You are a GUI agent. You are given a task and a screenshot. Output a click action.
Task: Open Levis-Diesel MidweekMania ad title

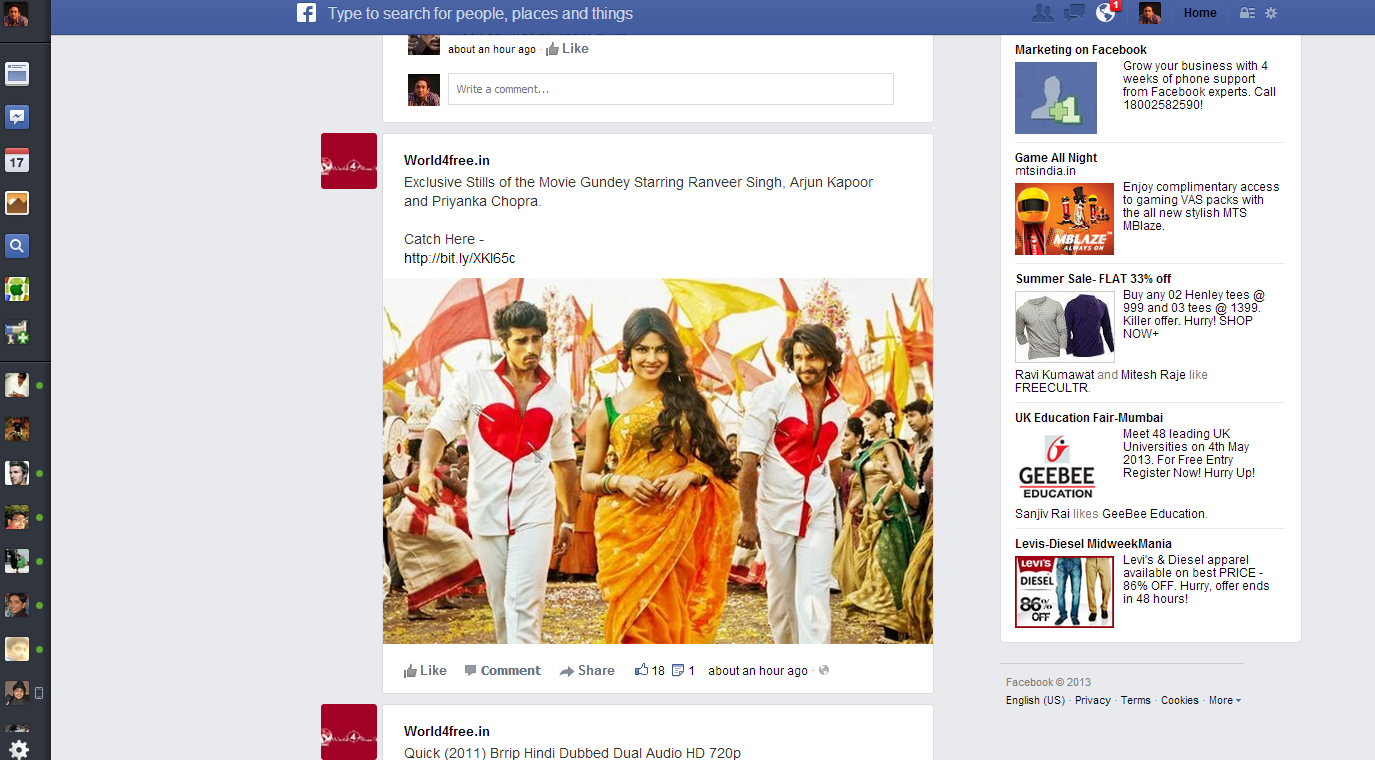tap(1093, 544)
